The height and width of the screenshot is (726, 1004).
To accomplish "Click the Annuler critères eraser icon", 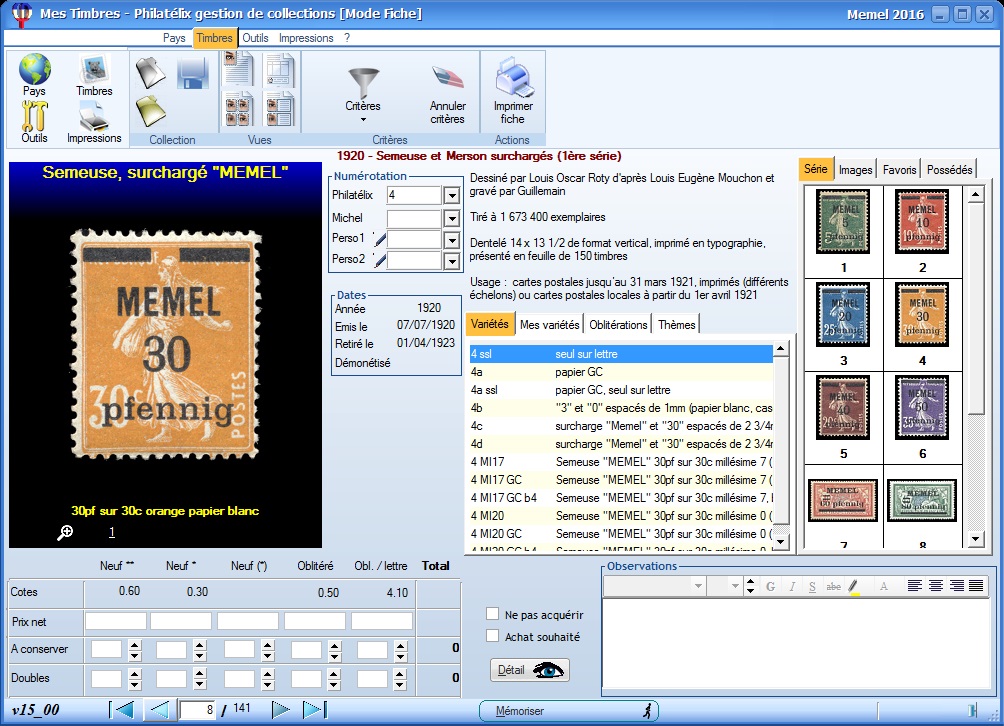I will point(448,79).
